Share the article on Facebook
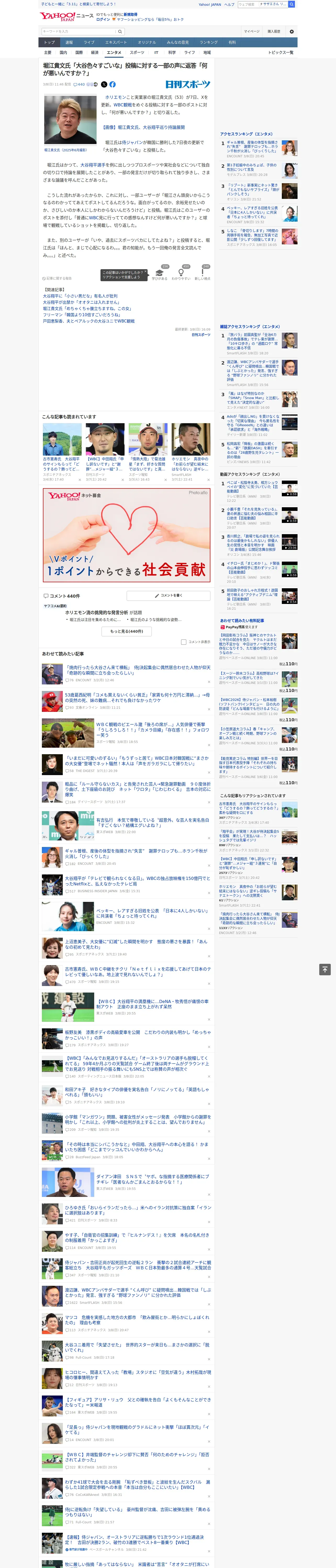 112,85
